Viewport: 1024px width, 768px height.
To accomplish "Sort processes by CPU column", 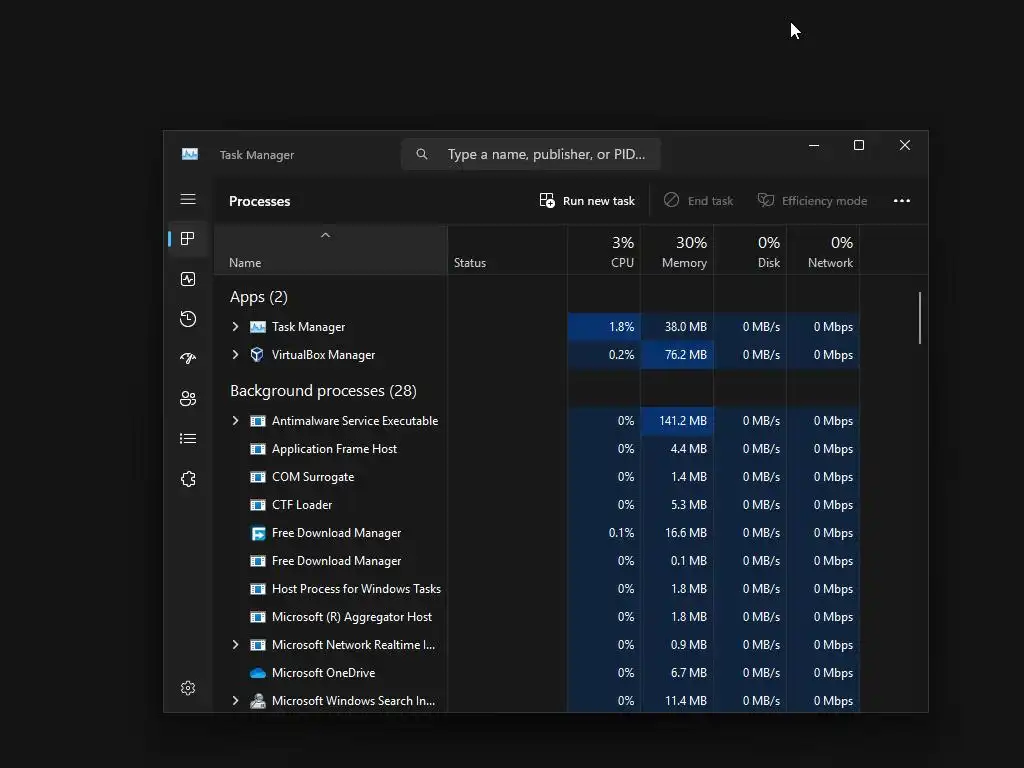I will pos(604,251).
